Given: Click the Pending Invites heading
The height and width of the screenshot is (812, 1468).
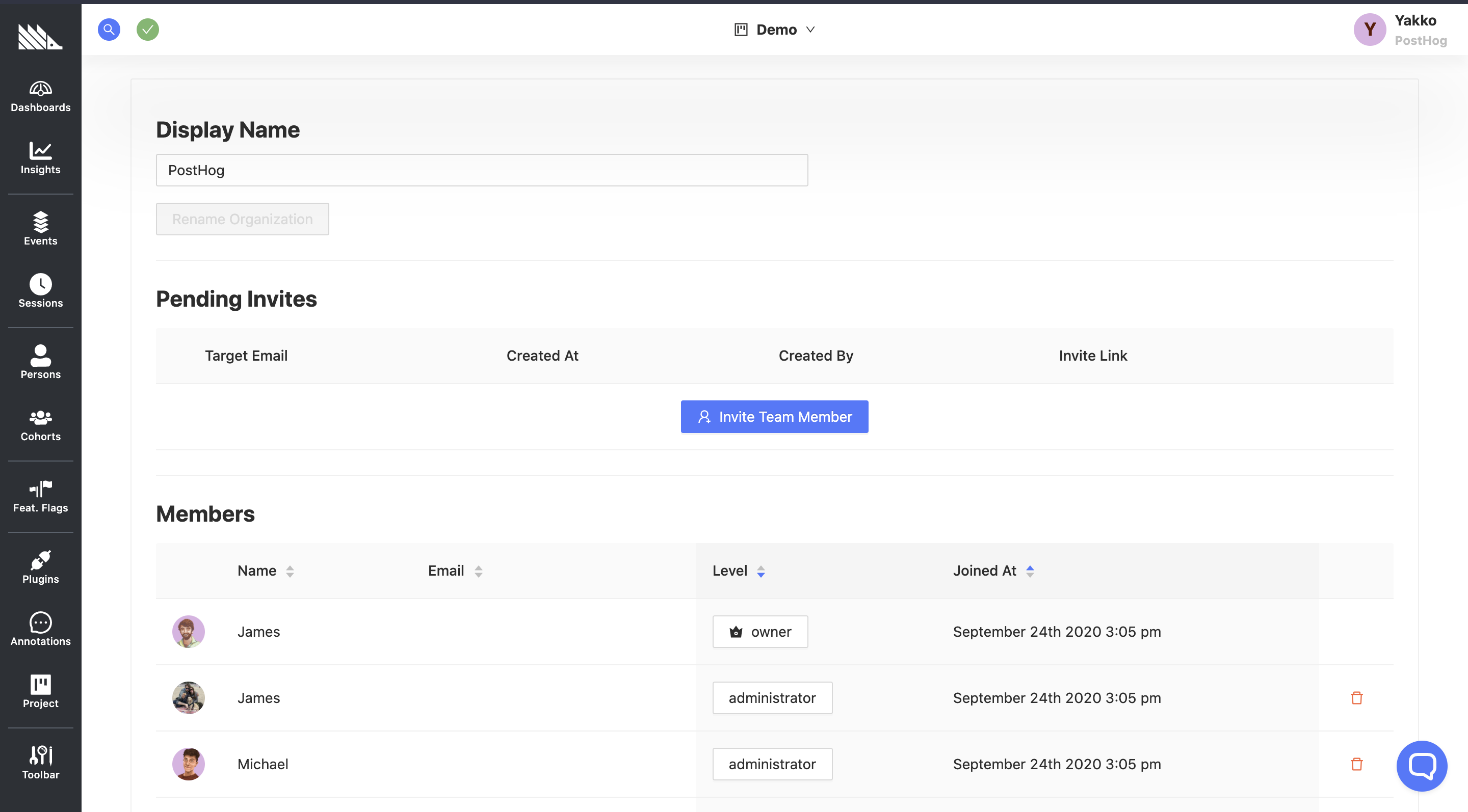Looking at the screenshot, I should 237,299.
